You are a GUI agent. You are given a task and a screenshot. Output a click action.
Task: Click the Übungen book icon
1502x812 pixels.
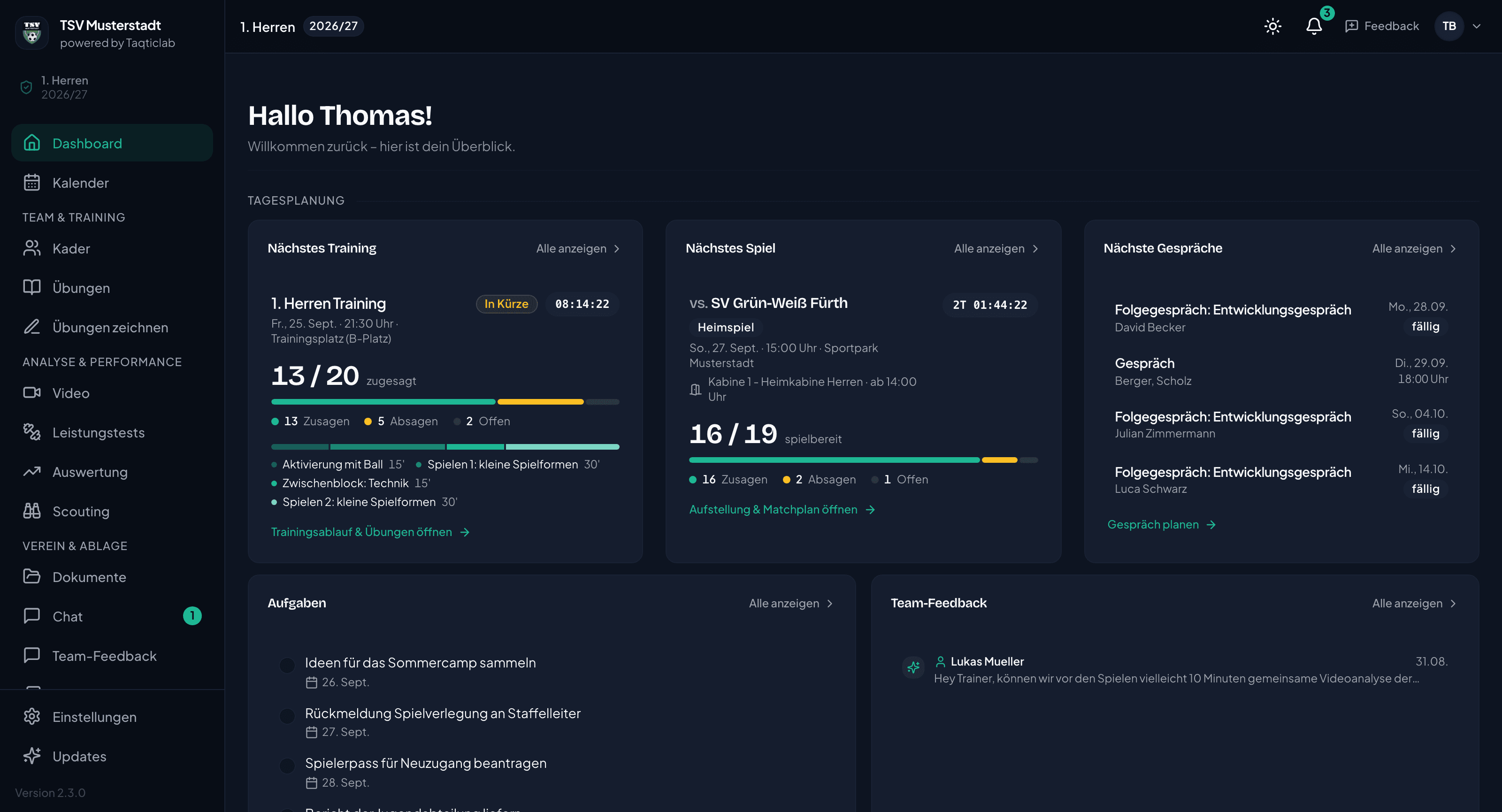[x=32, y=287]
